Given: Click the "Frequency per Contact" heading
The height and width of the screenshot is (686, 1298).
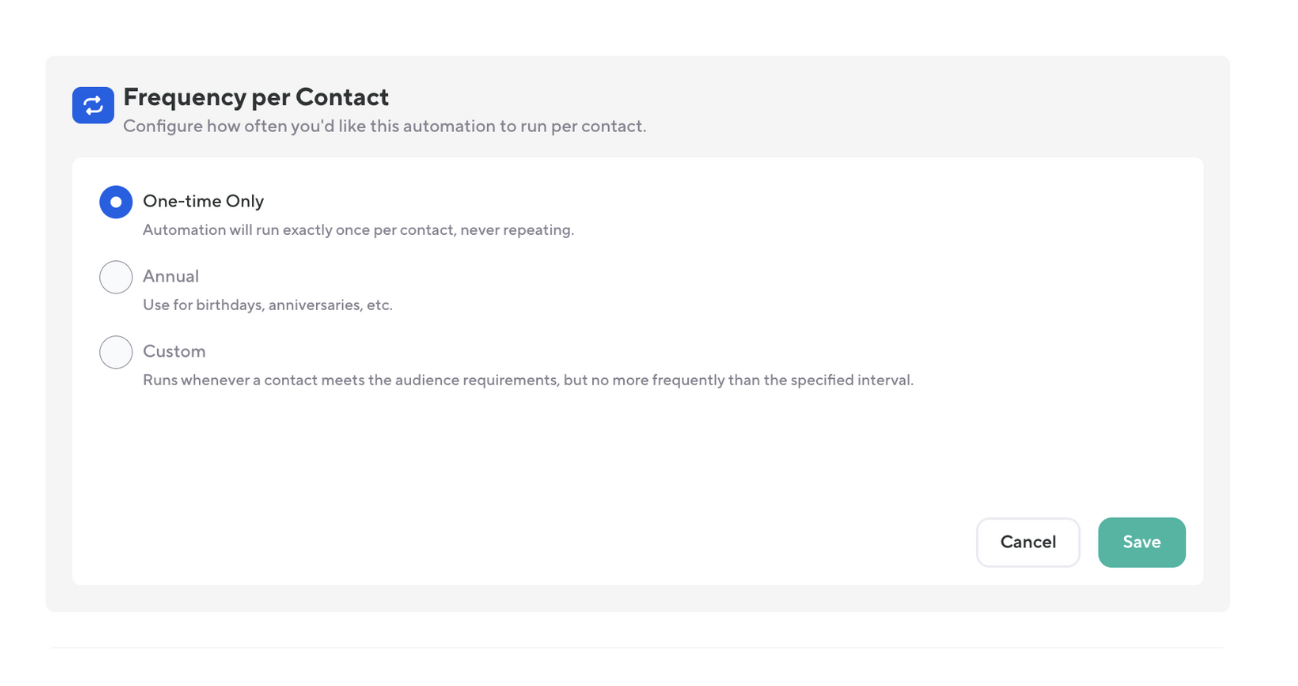Looking at the screenshot, I should [256, 97].
